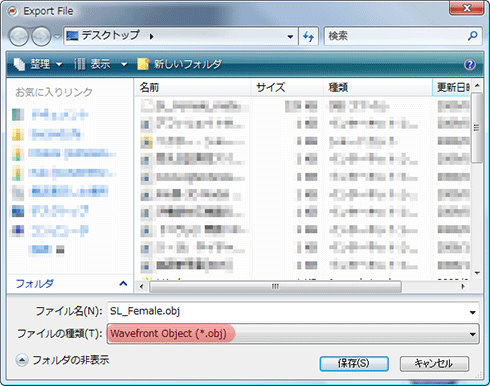
Task: Open the Wavefront Object (*.obj) file type combo
Action: 293,334
